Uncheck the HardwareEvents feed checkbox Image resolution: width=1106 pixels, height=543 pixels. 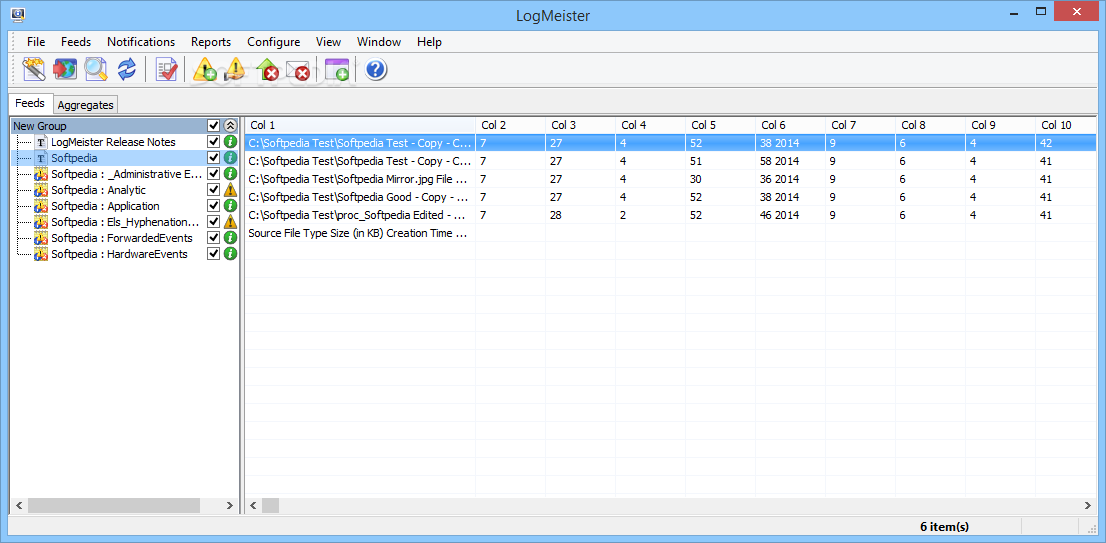click(214, 253)
